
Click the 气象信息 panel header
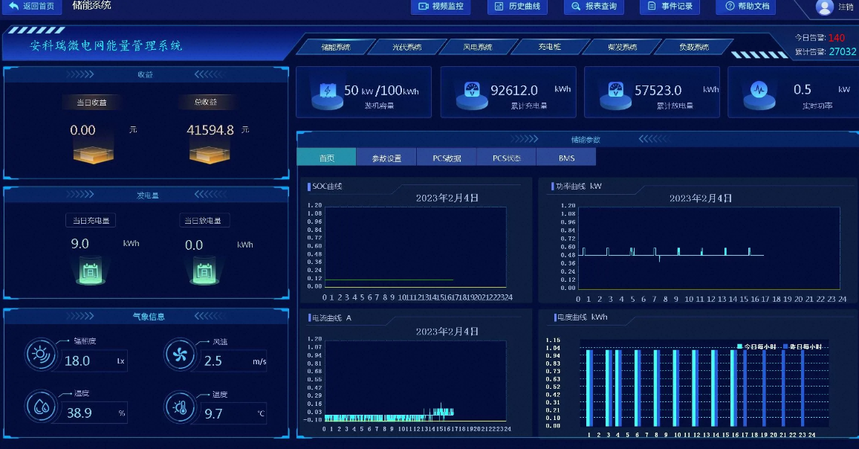pos(148,316)
